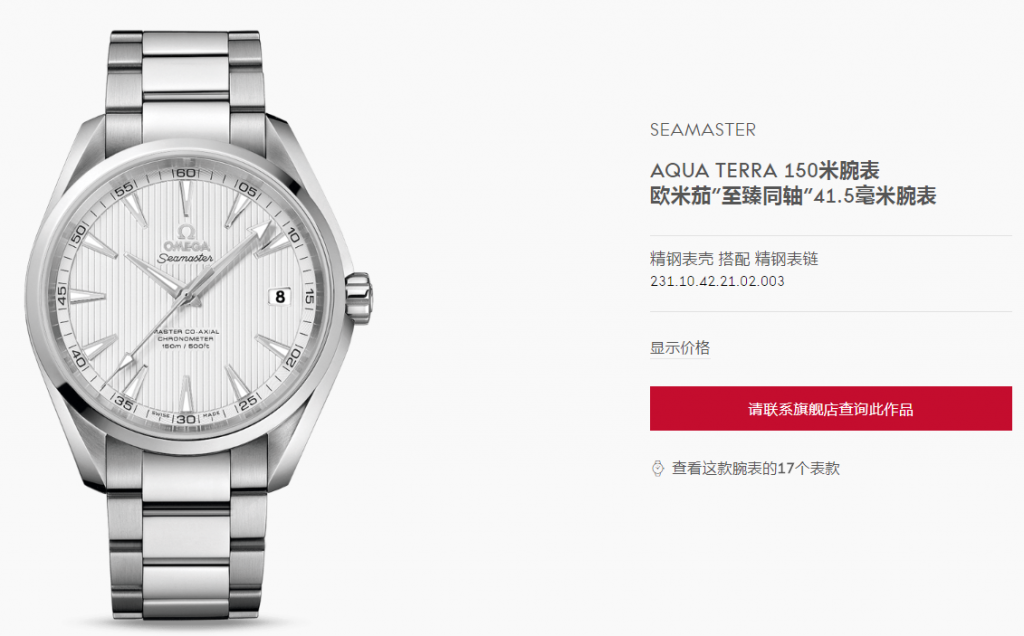Image resolution: width=1024 pixels, height=636 pixels.
Task: Click the center of the watch hands
Action: 187,297
